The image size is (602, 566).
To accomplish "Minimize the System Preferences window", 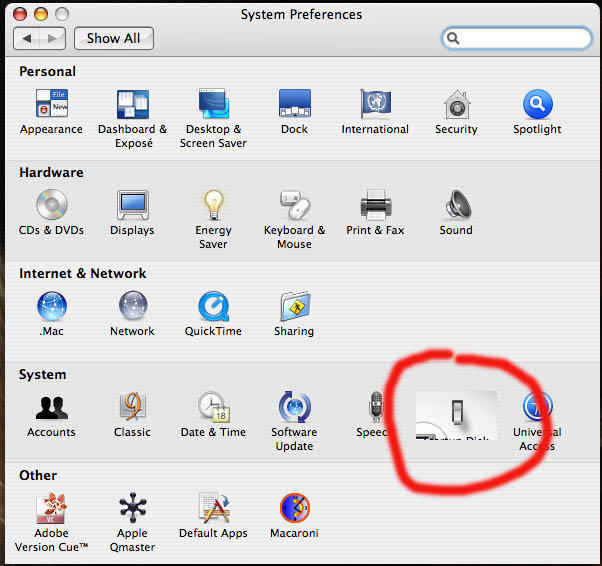I will [41, 15].
